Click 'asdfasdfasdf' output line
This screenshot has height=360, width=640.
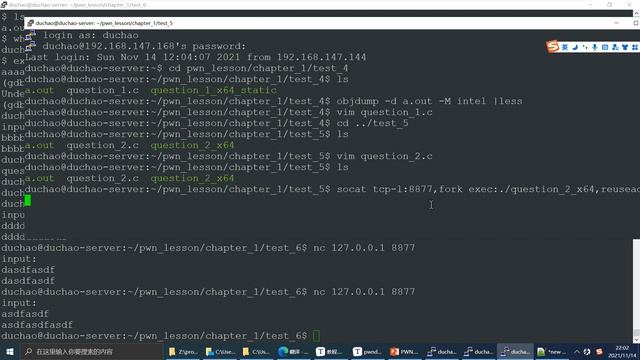coord(37,325)
